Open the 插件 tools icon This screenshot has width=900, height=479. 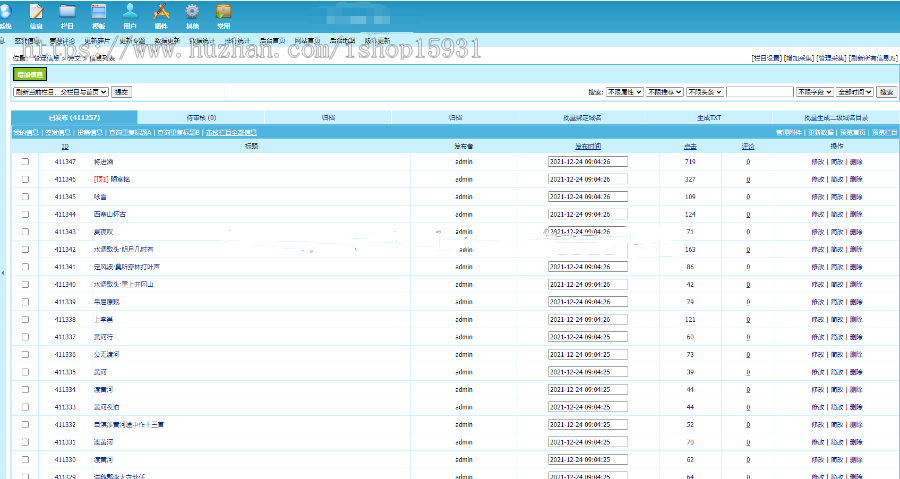(x=161, y=16)
